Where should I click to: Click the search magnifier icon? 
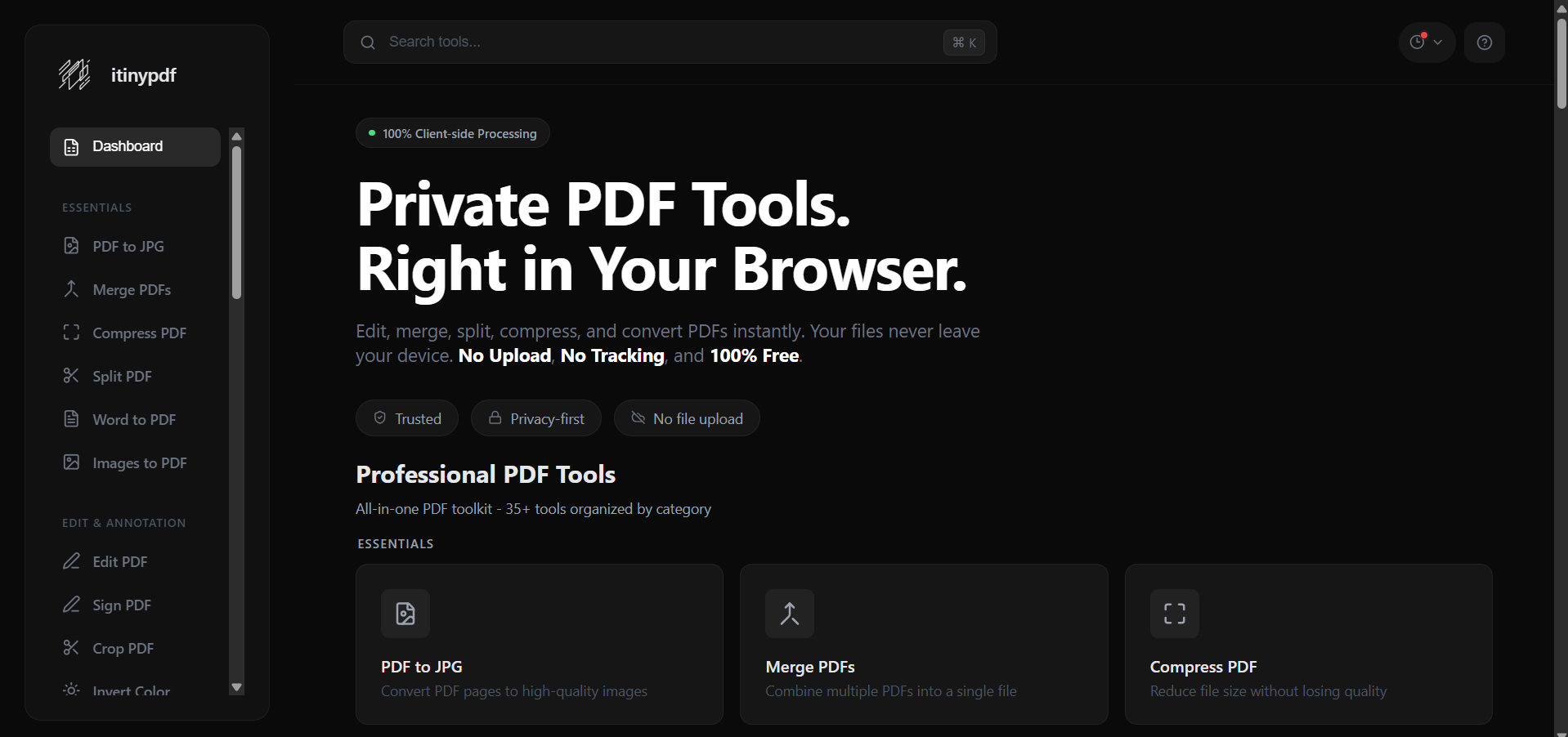coord(368,42)
